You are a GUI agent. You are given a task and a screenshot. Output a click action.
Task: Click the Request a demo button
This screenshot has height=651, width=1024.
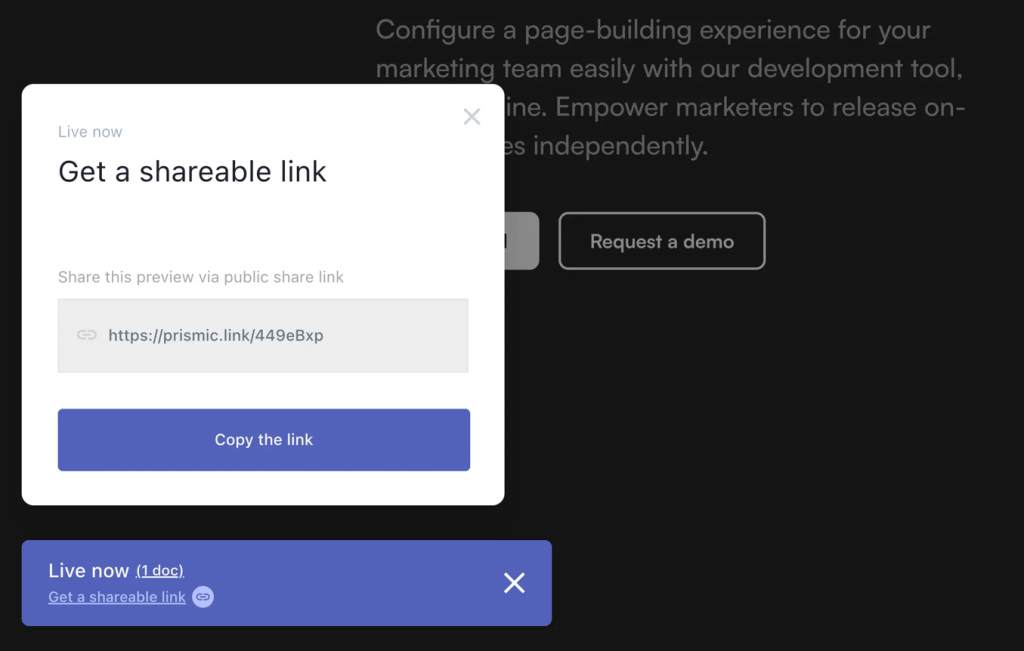661,240
